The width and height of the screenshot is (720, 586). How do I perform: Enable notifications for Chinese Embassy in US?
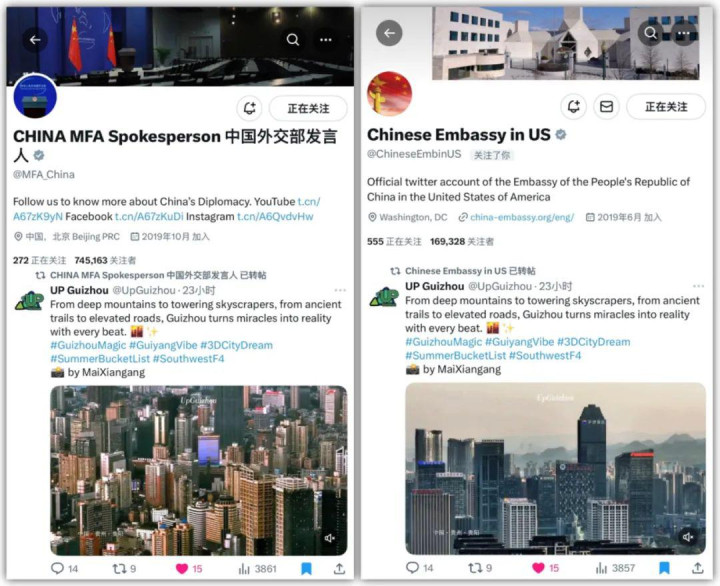point(574,107)
